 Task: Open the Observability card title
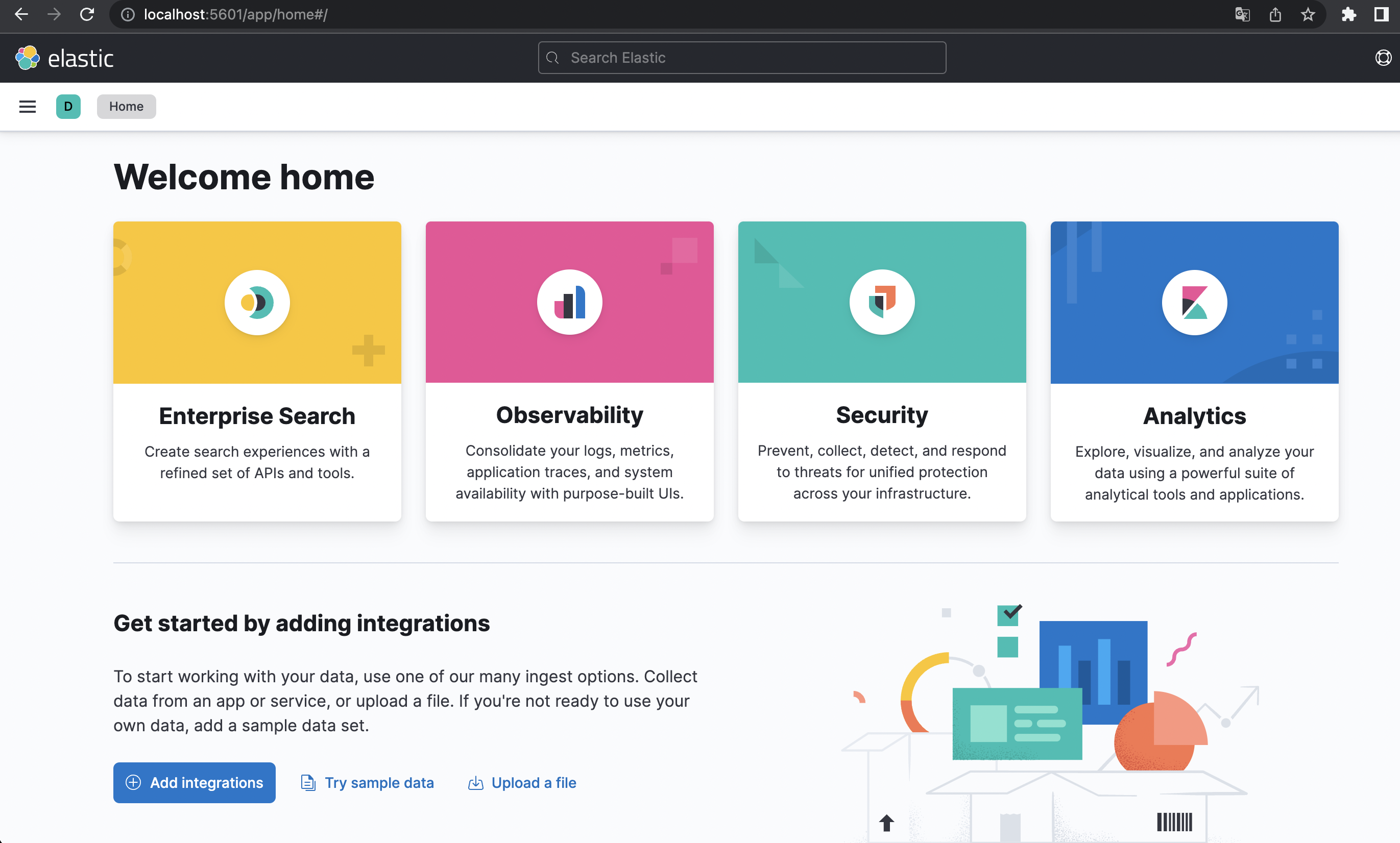pyautogui.click(x=569, y=415)
